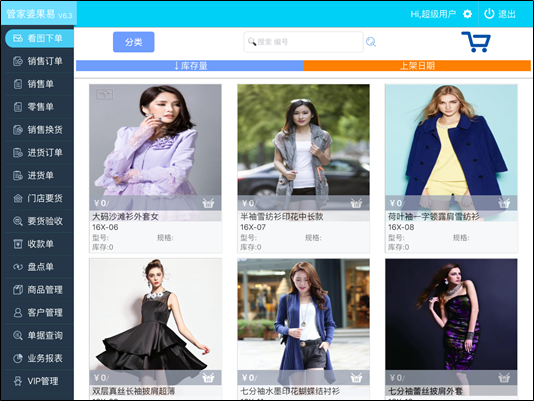The image size is (534, 401).
Task: Add 双层真丝长袖披肩超薄 to basket
Action: point(208,377)
